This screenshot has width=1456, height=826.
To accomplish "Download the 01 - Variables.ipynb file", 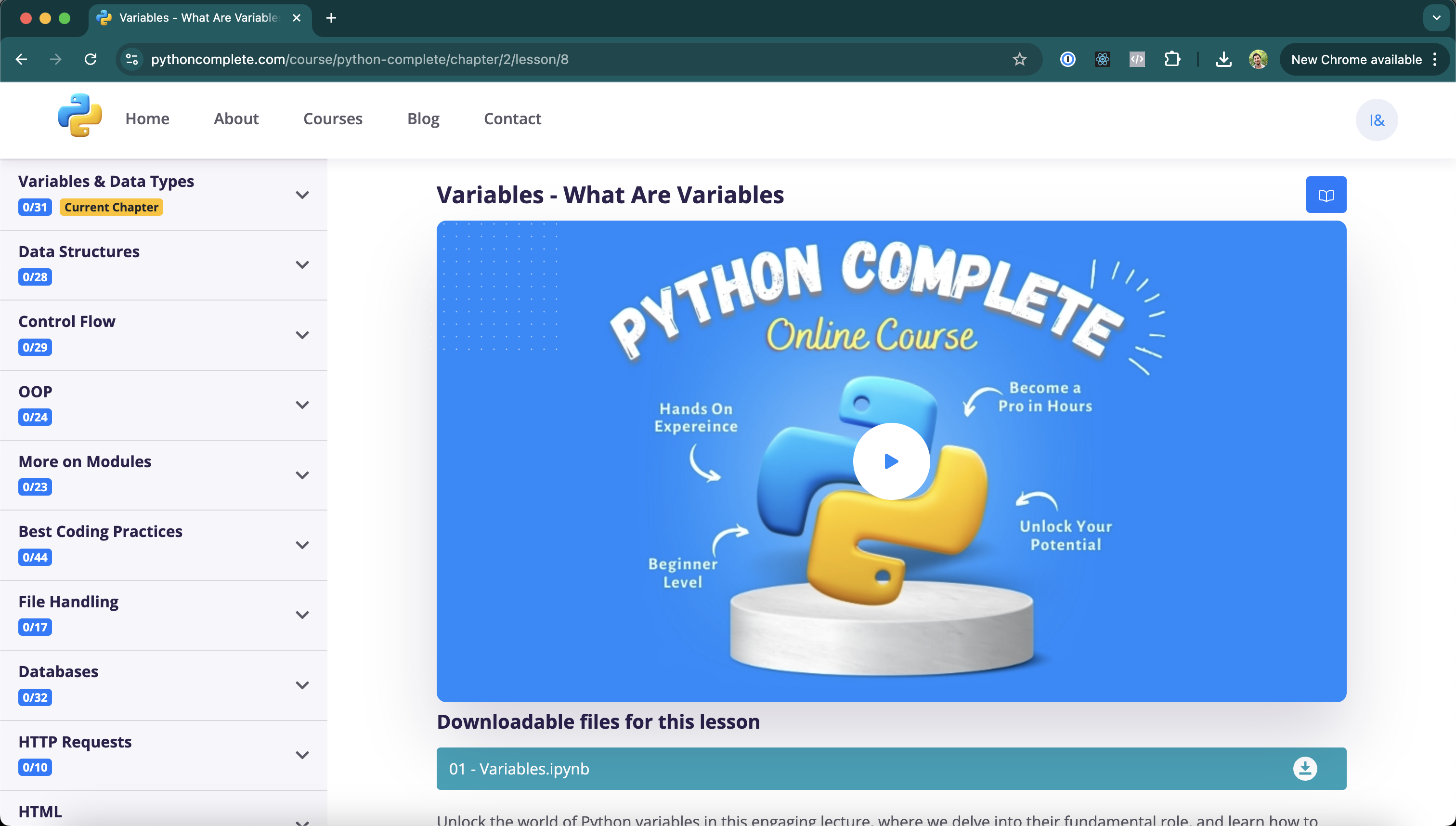I will coord(1306,768).
